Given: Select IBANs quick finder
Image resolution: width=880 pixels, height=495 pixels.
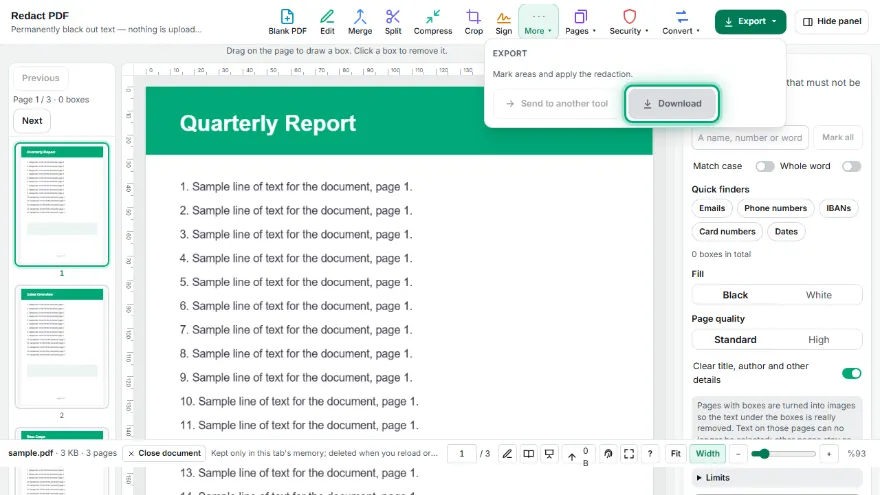Looking at the screenshot, I should 838,208.
